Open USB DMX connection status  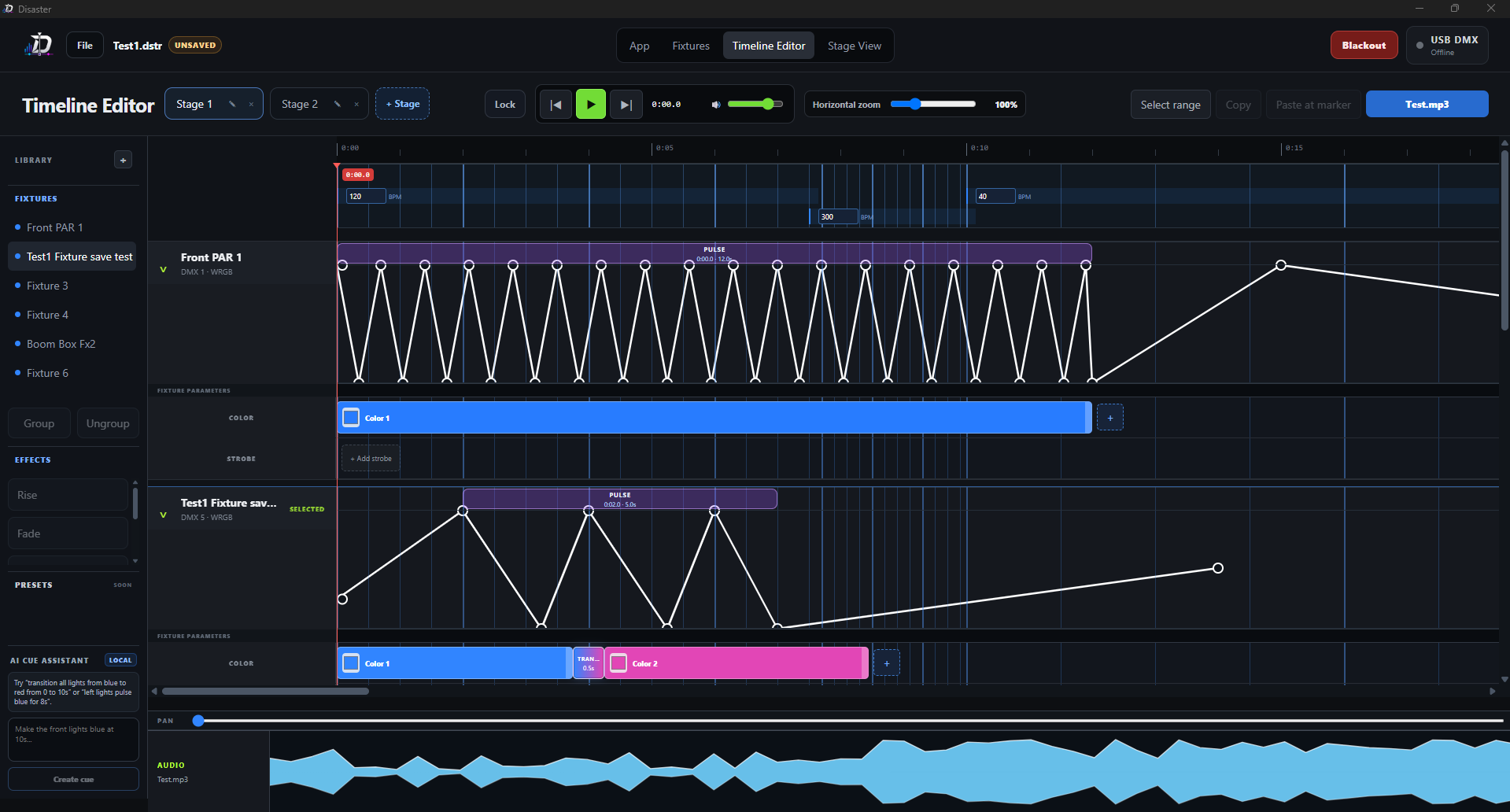click(x=1447, y=45)
